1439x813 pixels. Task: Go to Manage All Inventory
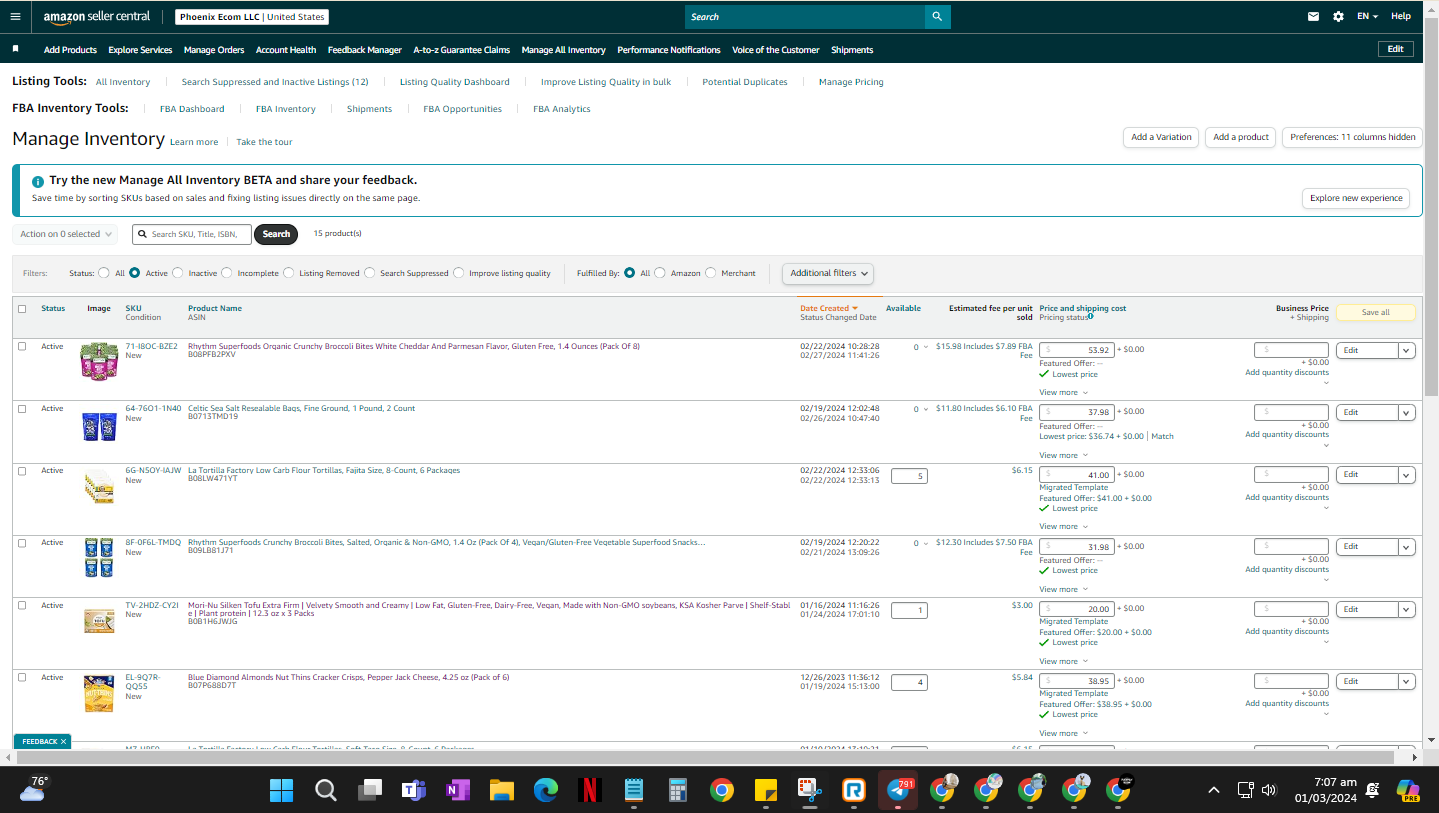[564, 50]
